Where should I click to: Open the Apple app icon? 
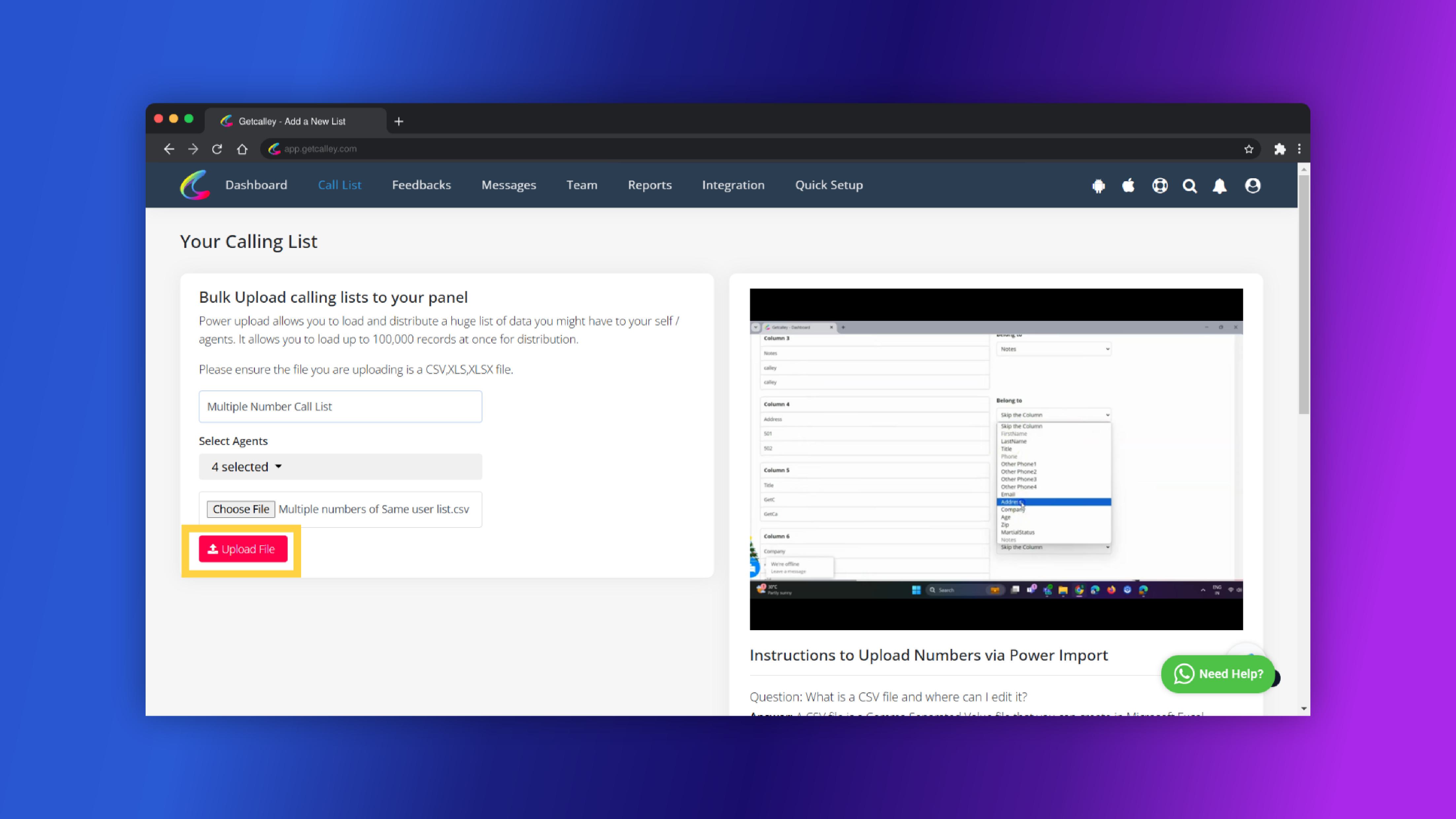point(1128,186)
